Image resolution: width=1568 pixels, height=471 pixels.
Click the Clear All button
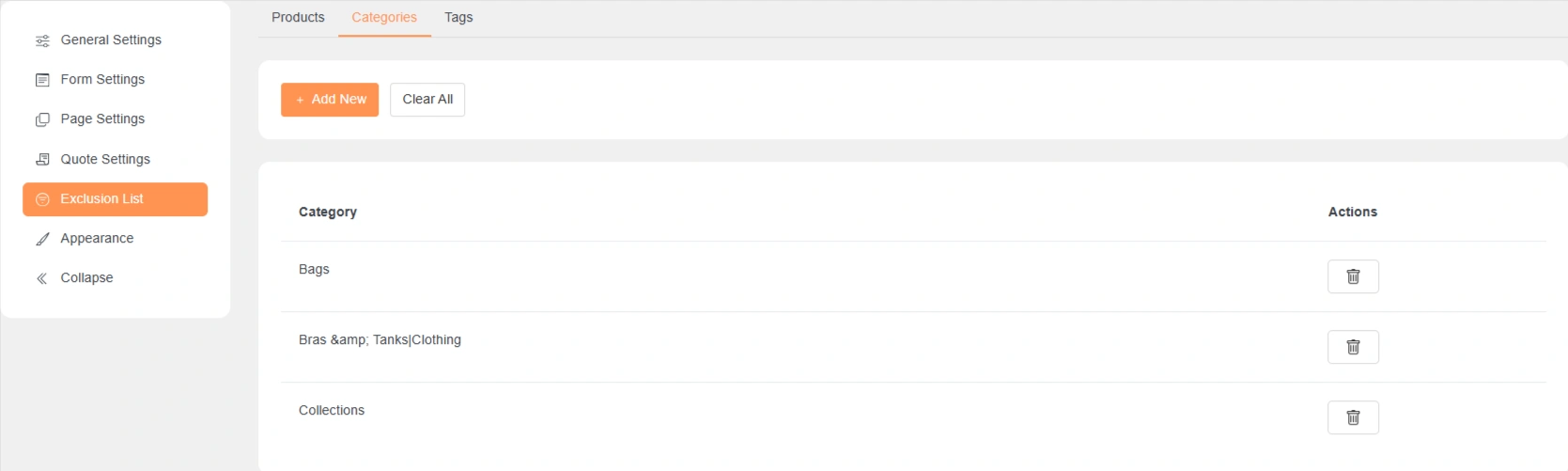[427, 100]
